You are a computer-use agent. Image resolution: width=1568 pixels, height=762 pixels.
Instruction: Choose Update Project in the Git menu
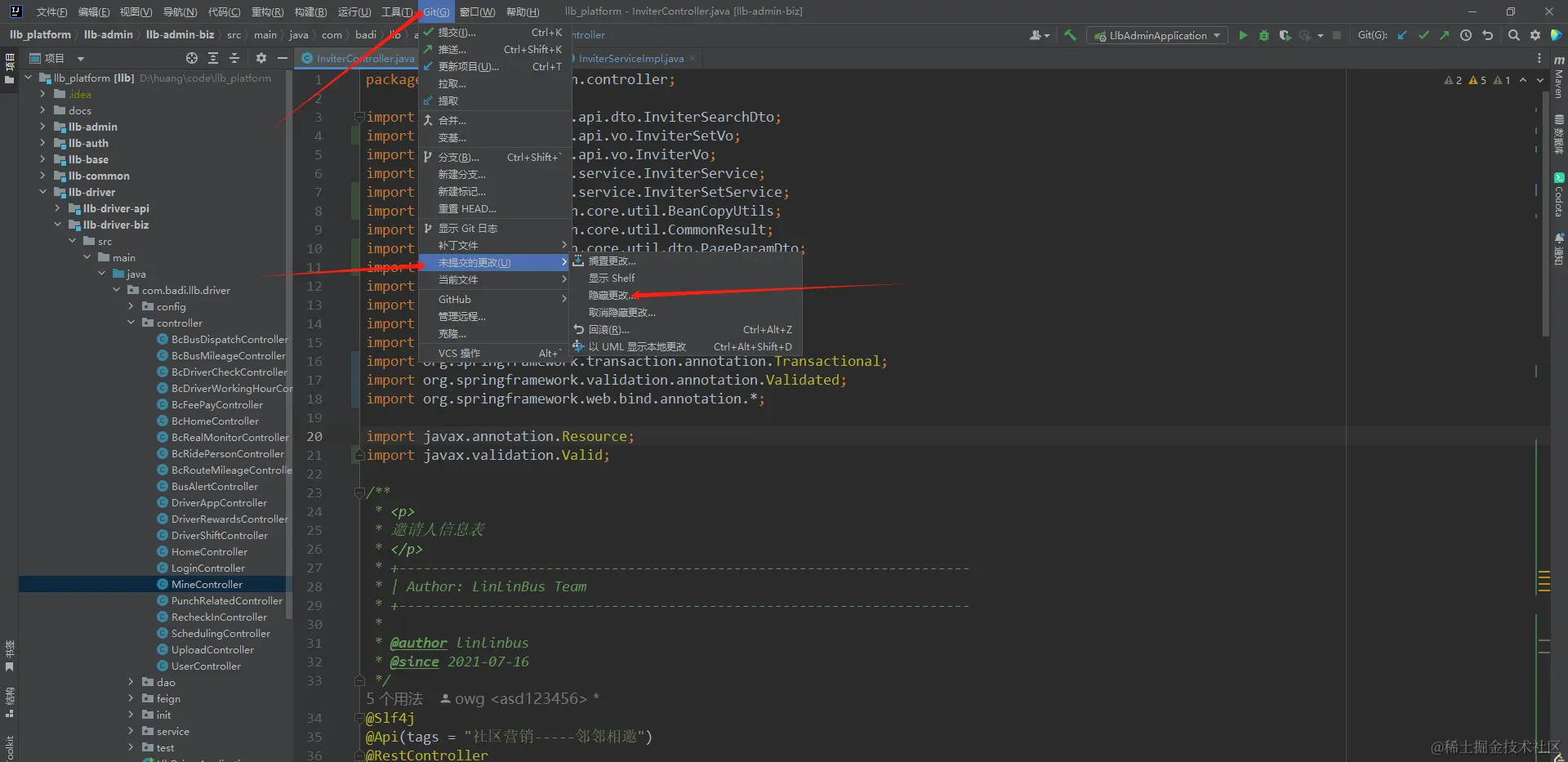tap(494, 67)
